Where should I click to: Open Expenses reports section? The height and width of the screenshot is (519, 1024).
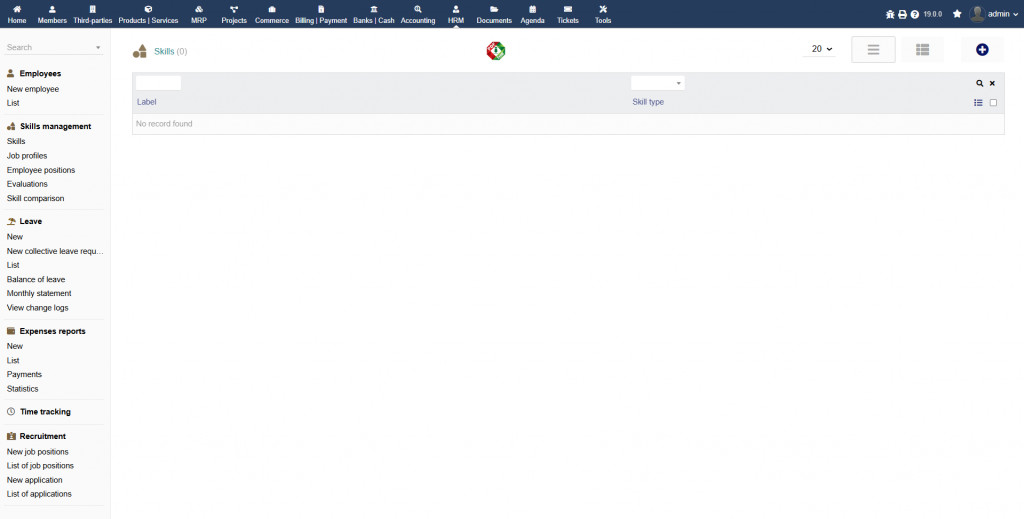tap(52, 331)
